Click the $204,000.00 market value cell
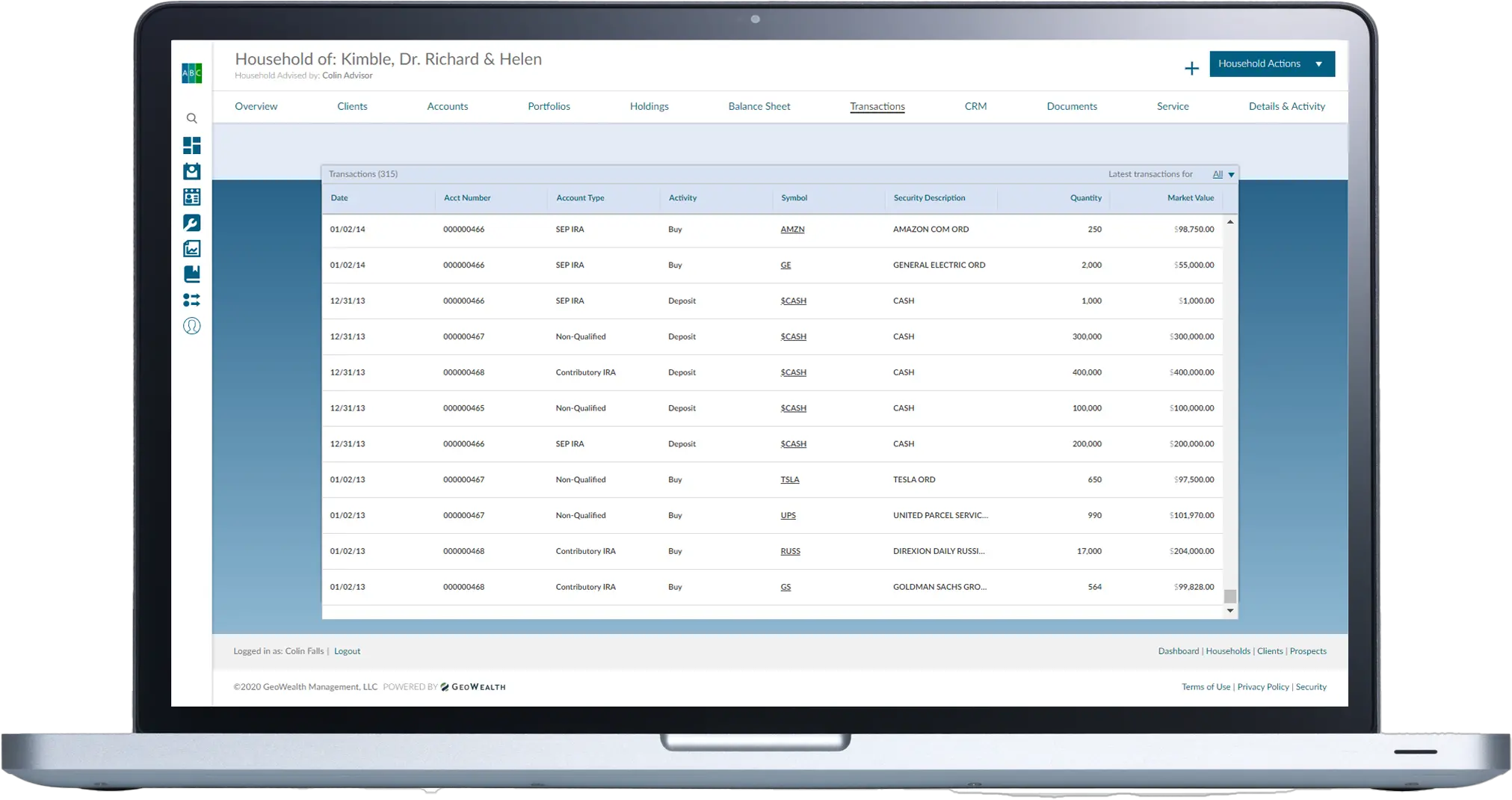 point(1191,552)
